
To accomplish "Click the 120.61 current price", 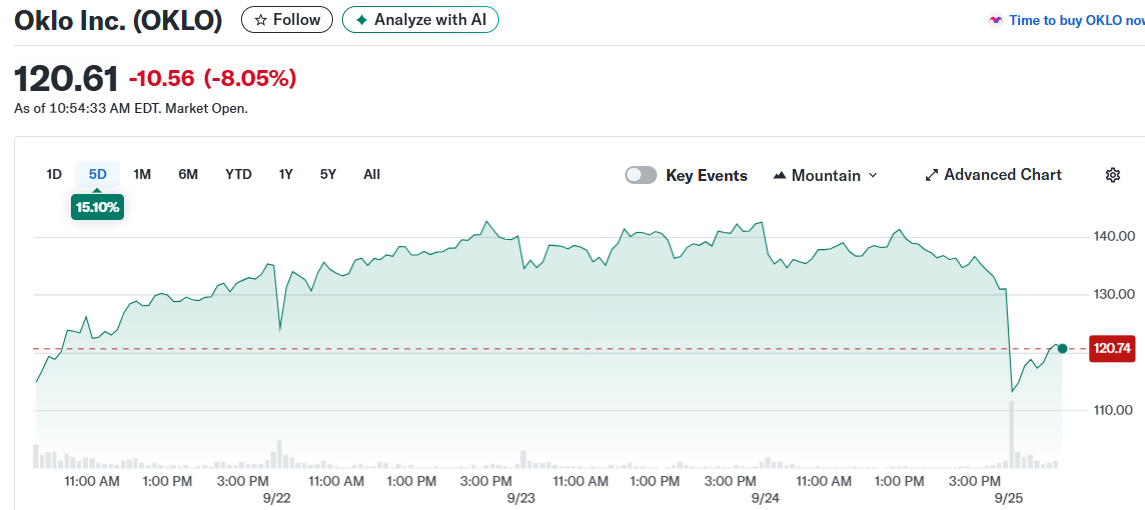I will pos(66,78).
